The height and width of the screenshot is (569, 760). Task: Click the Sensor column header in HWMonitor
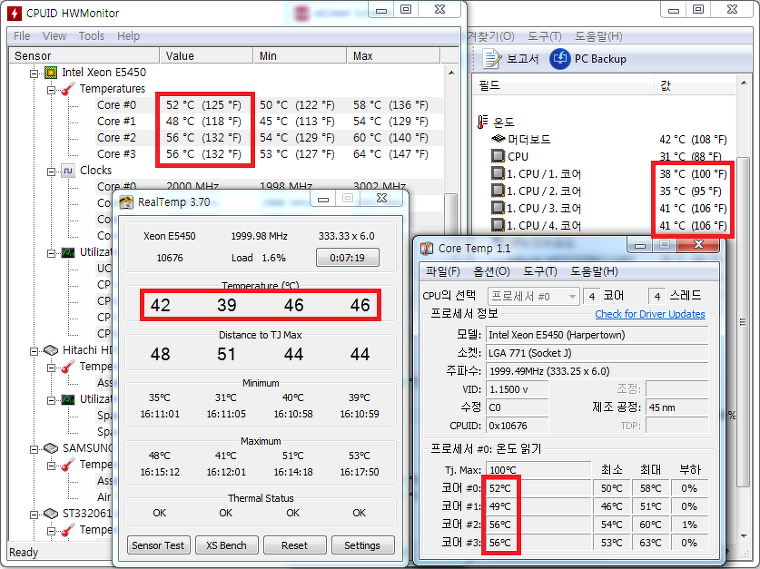pos(84,56)
